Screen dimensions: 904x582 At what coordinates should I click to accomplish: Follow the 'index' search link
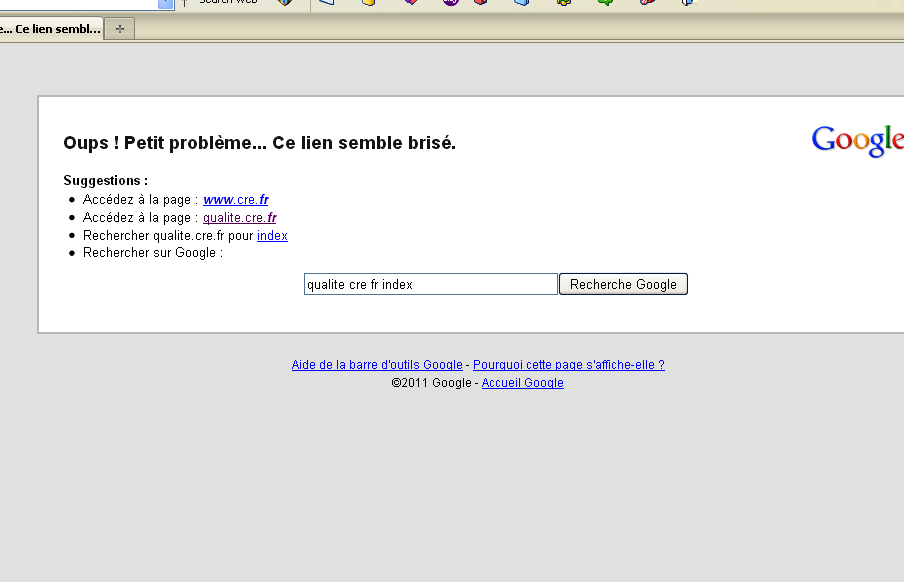pos(272,235)
